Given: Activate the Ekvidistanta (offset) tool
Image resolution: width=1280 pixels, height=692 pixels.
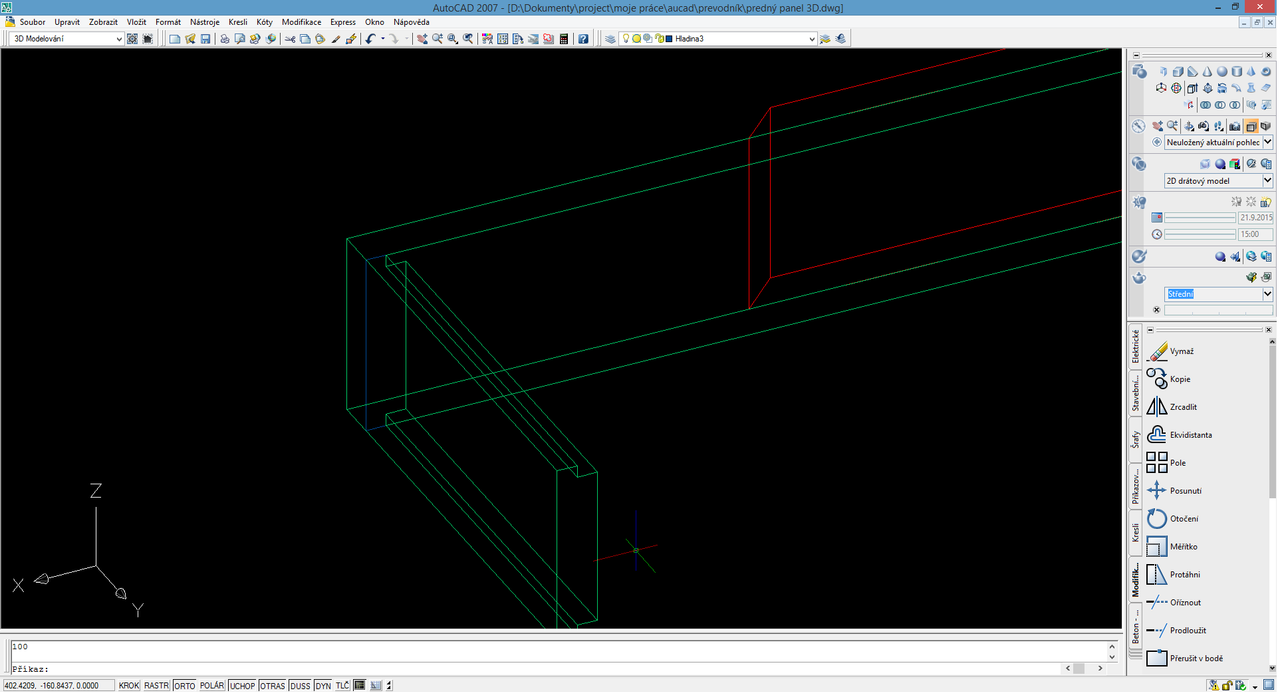Looking at the screenshot, I should (1179, 435).
